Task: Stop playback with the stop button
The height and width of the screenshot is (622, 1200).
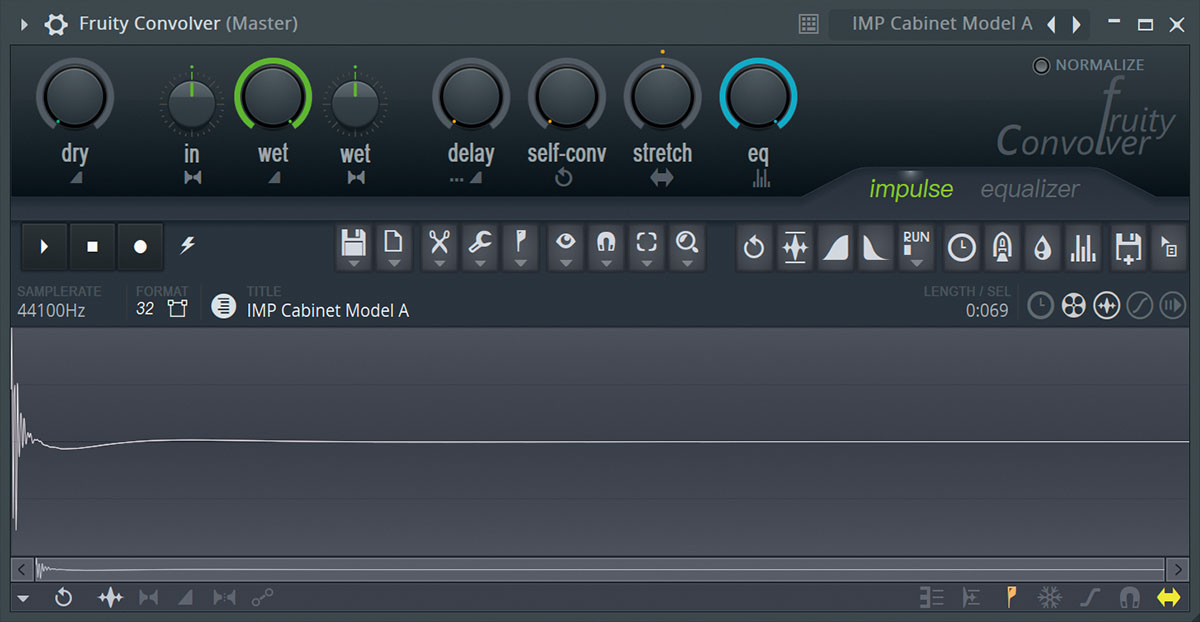Action: pyautogui.click(x=93, y=246)
